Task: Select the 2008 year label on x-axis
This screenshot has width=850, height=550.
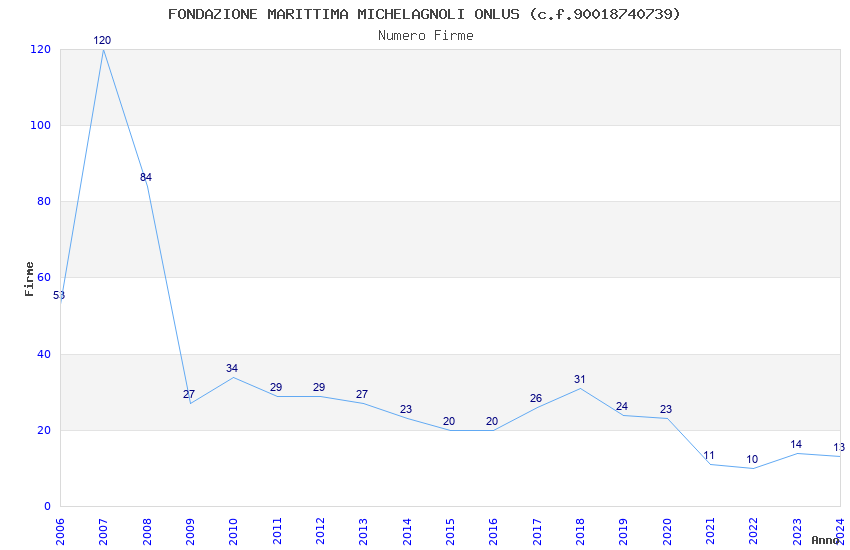Action: pyautogui.click(x=147, y=532)
